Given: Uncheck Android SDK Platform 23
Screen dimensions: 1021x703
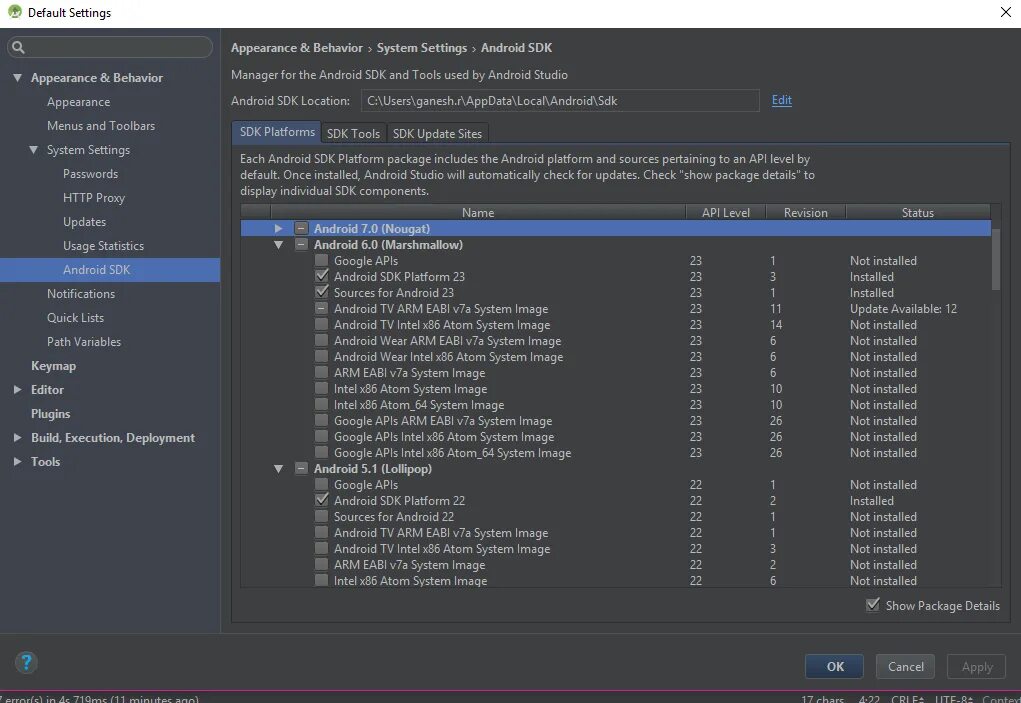Looking at the screenshot, I should click(321, 276).
